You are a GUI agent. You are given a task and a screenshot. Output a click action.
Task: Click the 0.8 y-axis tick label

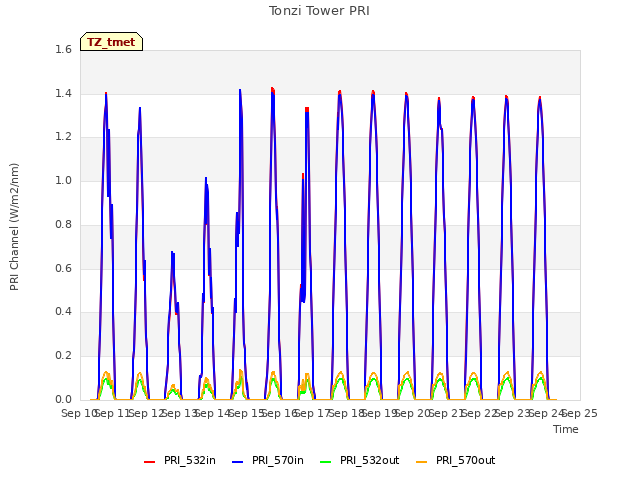pos(63,224)
